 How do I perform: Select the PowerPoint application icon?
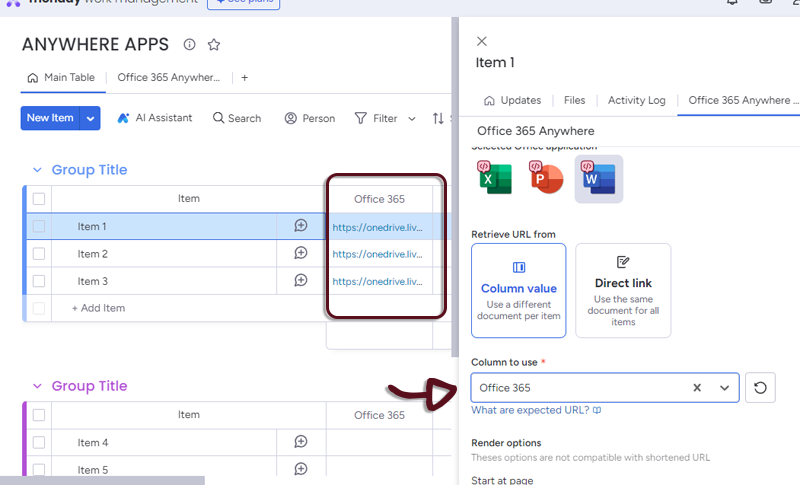547,178
